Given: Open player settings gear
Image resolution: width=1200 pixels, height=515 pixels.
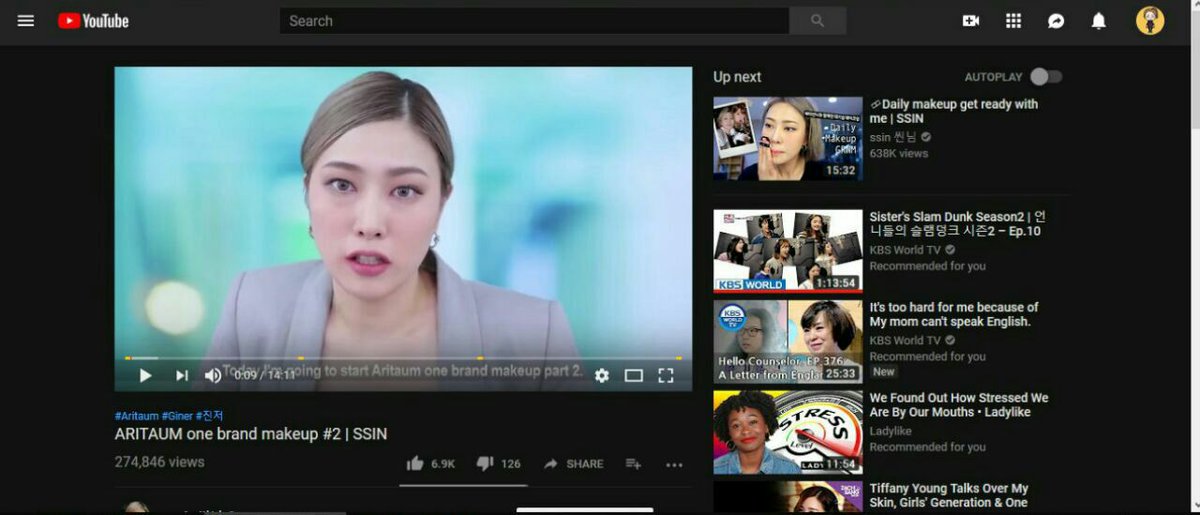Looking at the screenshot, I should point(601,375).
